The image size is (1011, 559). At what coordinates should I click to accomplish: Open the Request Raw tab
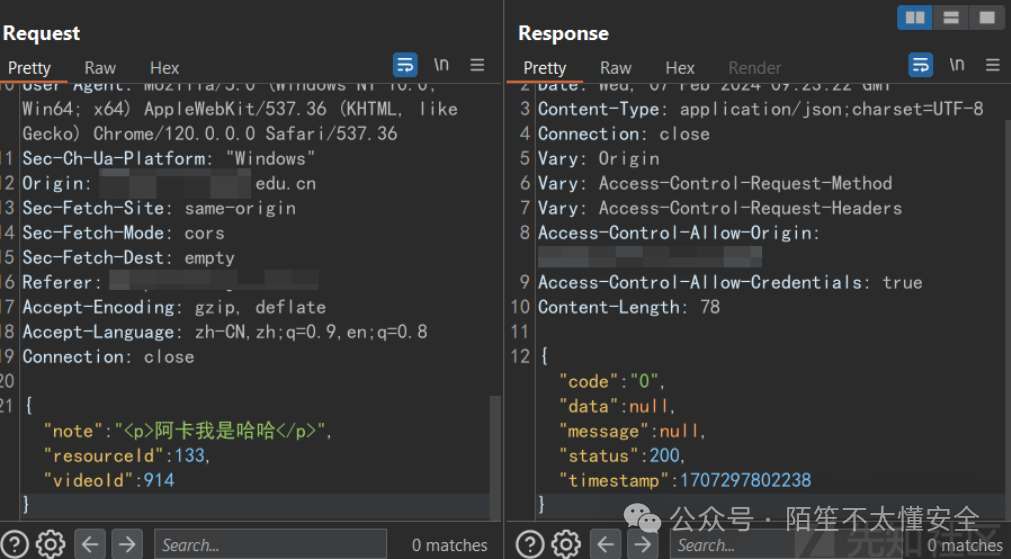click(x=100, y=68)
